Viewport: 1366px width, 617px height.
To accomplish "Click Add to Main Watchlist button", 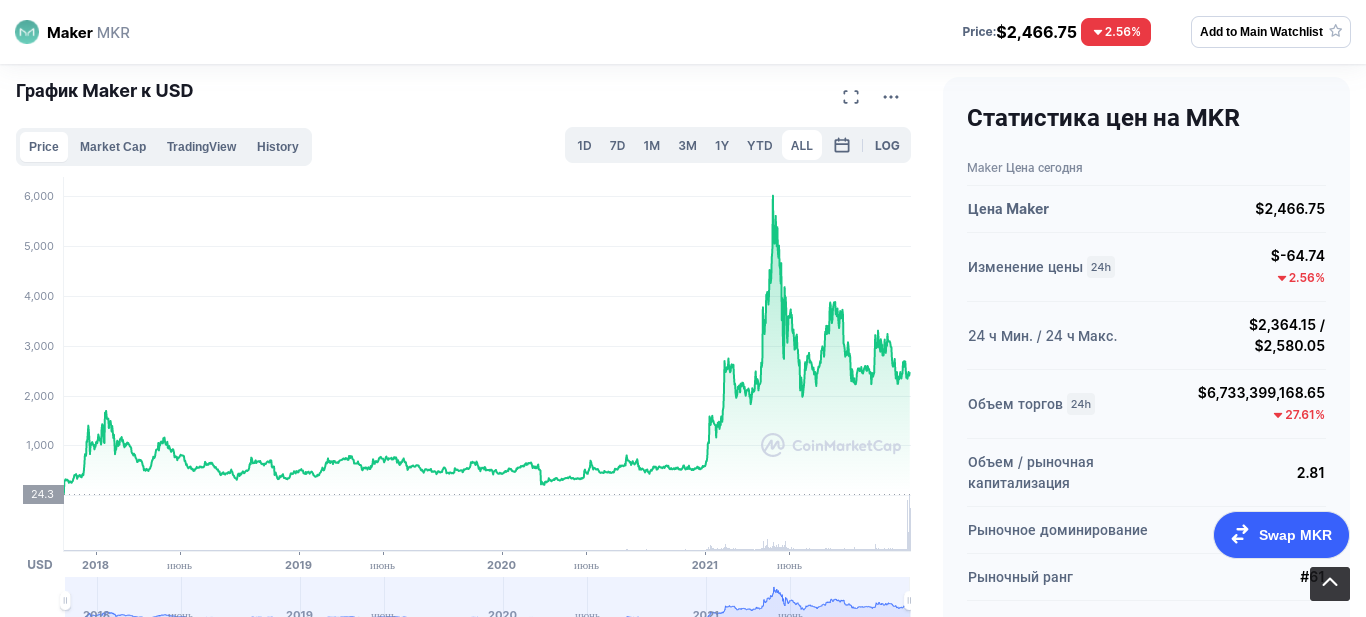I will pos(1271,32).
